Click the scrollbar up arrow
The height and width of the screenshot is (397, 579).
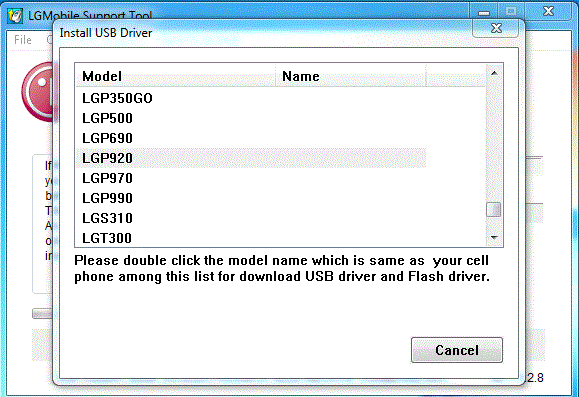point(494,73)
